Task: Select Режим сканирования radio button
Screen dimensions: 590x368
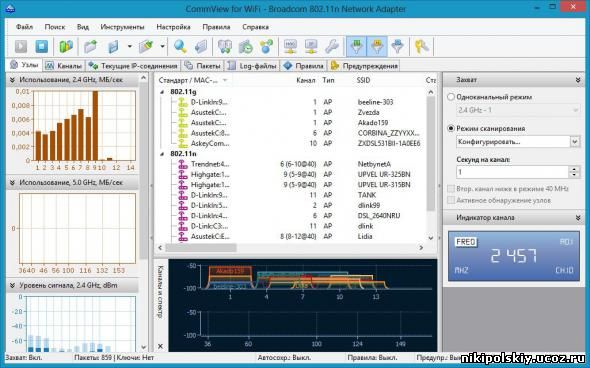Action: click(451, 128)
